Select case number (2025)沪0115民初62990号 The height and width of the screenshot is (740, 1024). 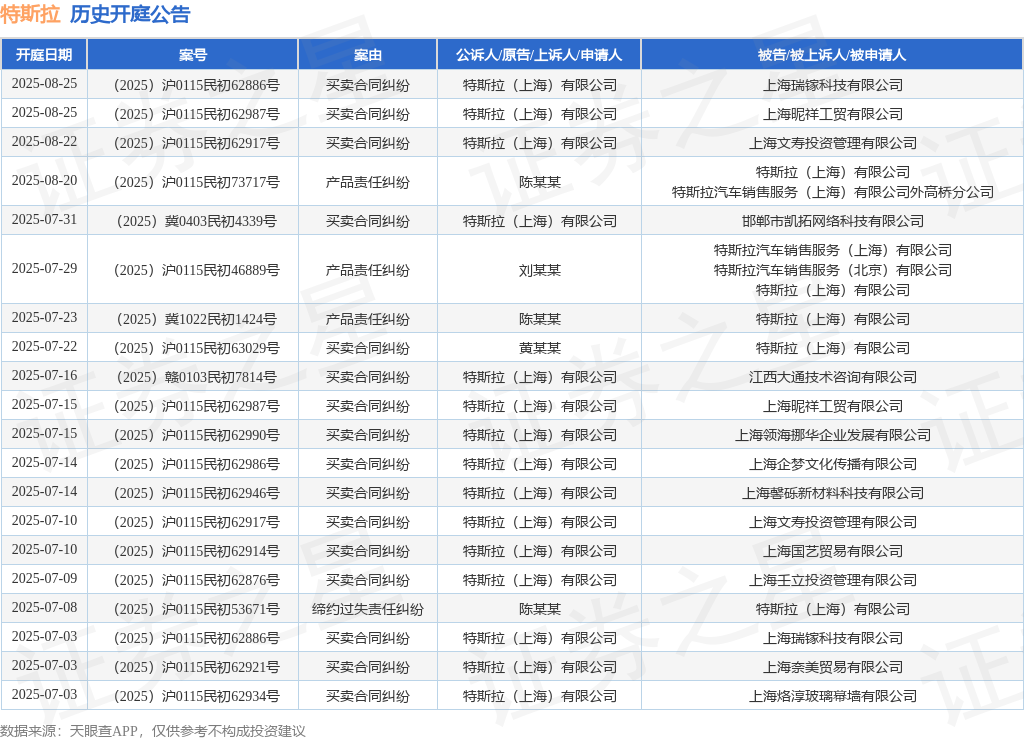point(197,435)
